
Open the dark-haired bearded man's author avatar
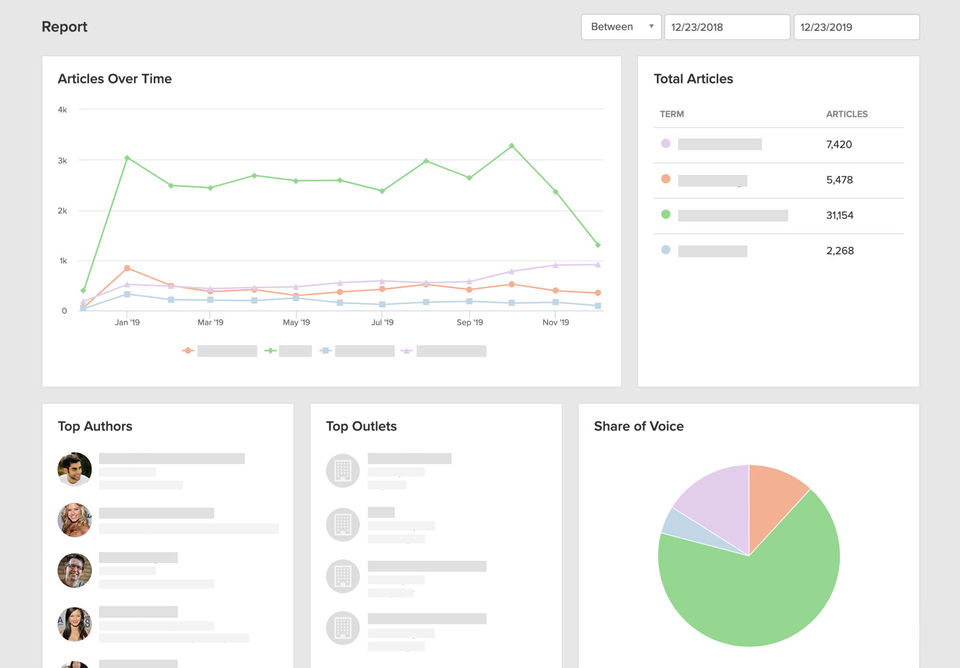[x=75, y=470]
